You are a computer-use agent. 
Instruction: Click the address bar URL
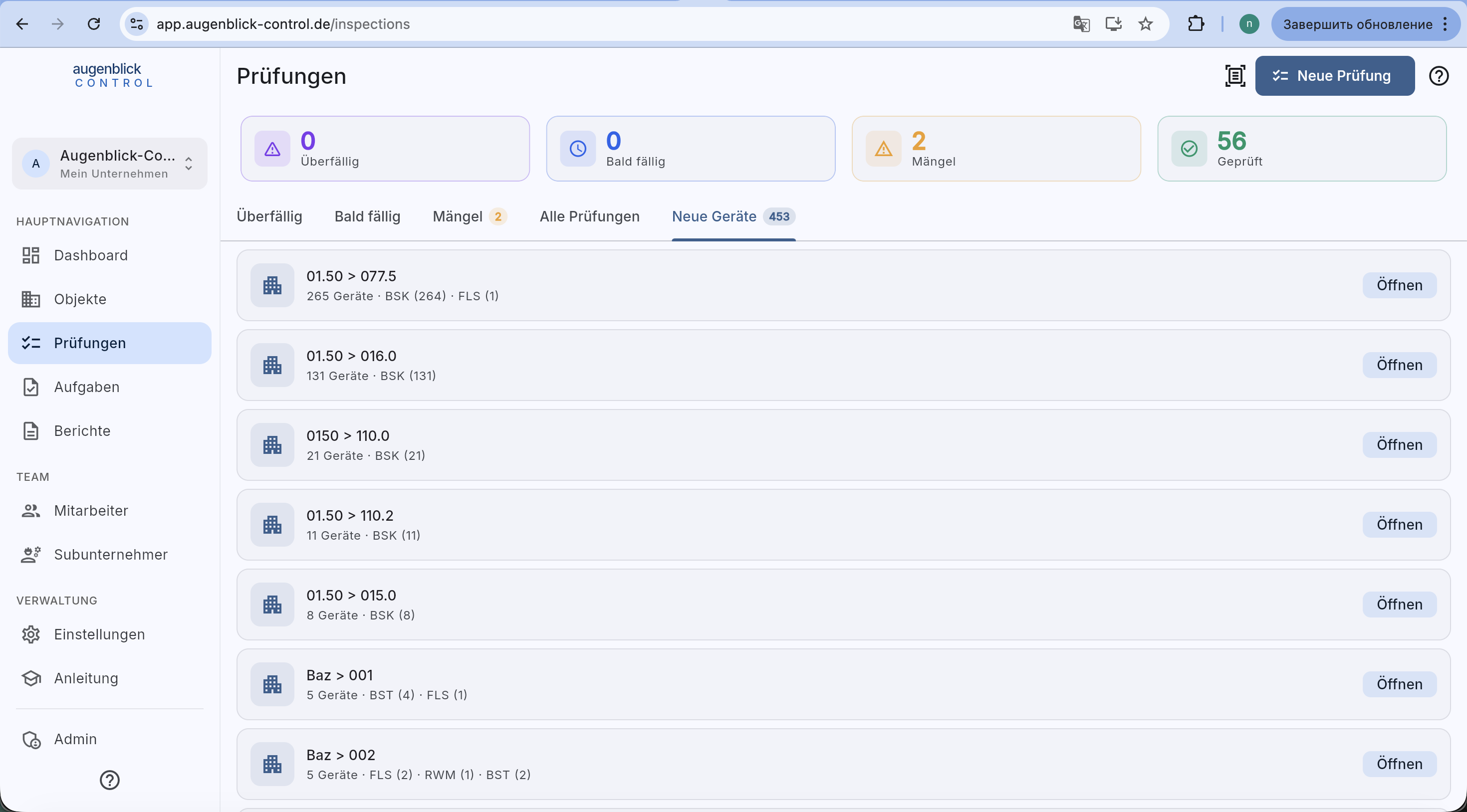(x=283, y=24)
